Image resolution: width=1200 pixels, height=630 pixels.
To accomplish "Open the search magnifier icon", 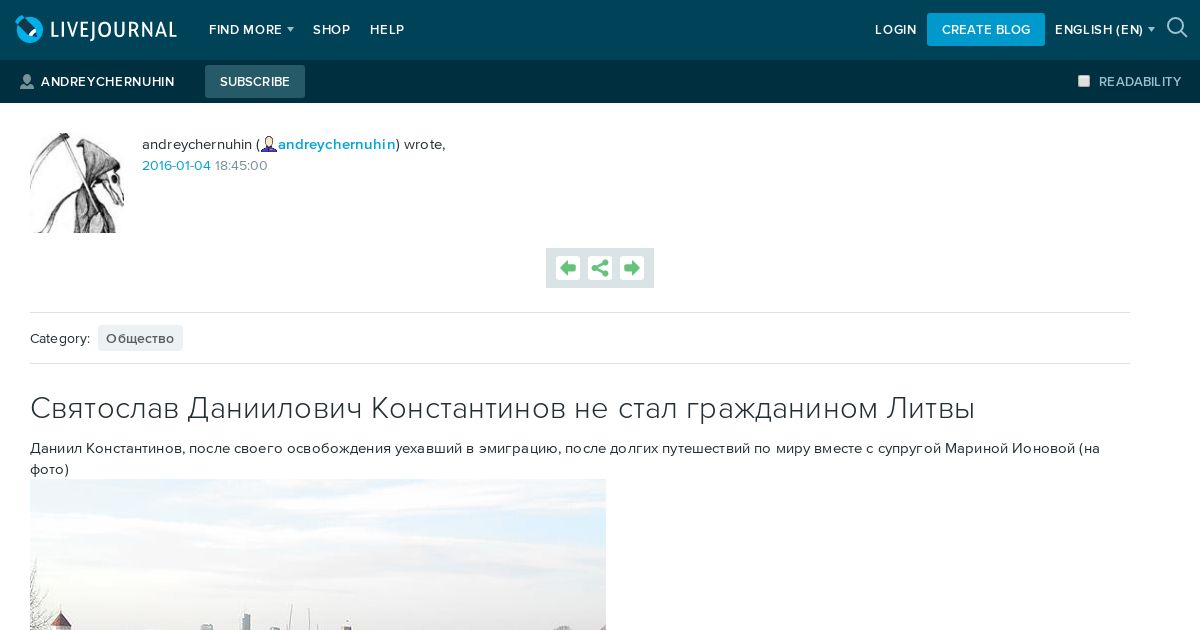I will [x=1177, y=28].
